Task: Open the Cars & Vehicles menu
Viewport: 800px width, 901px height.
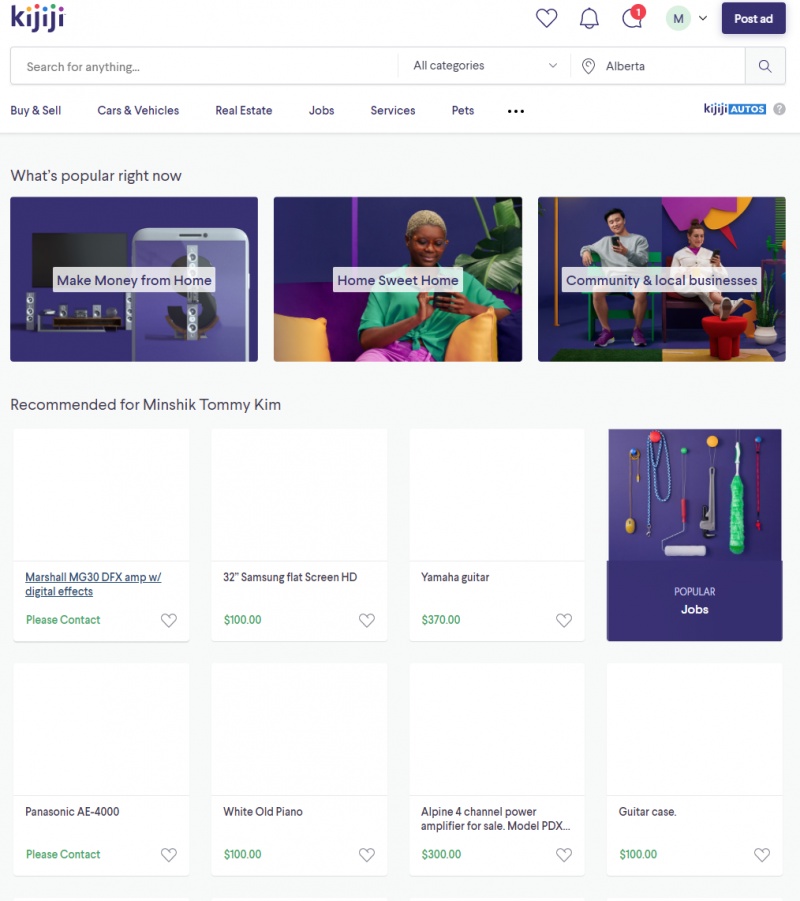Action: pyautogui.click(x=138, y=111)
